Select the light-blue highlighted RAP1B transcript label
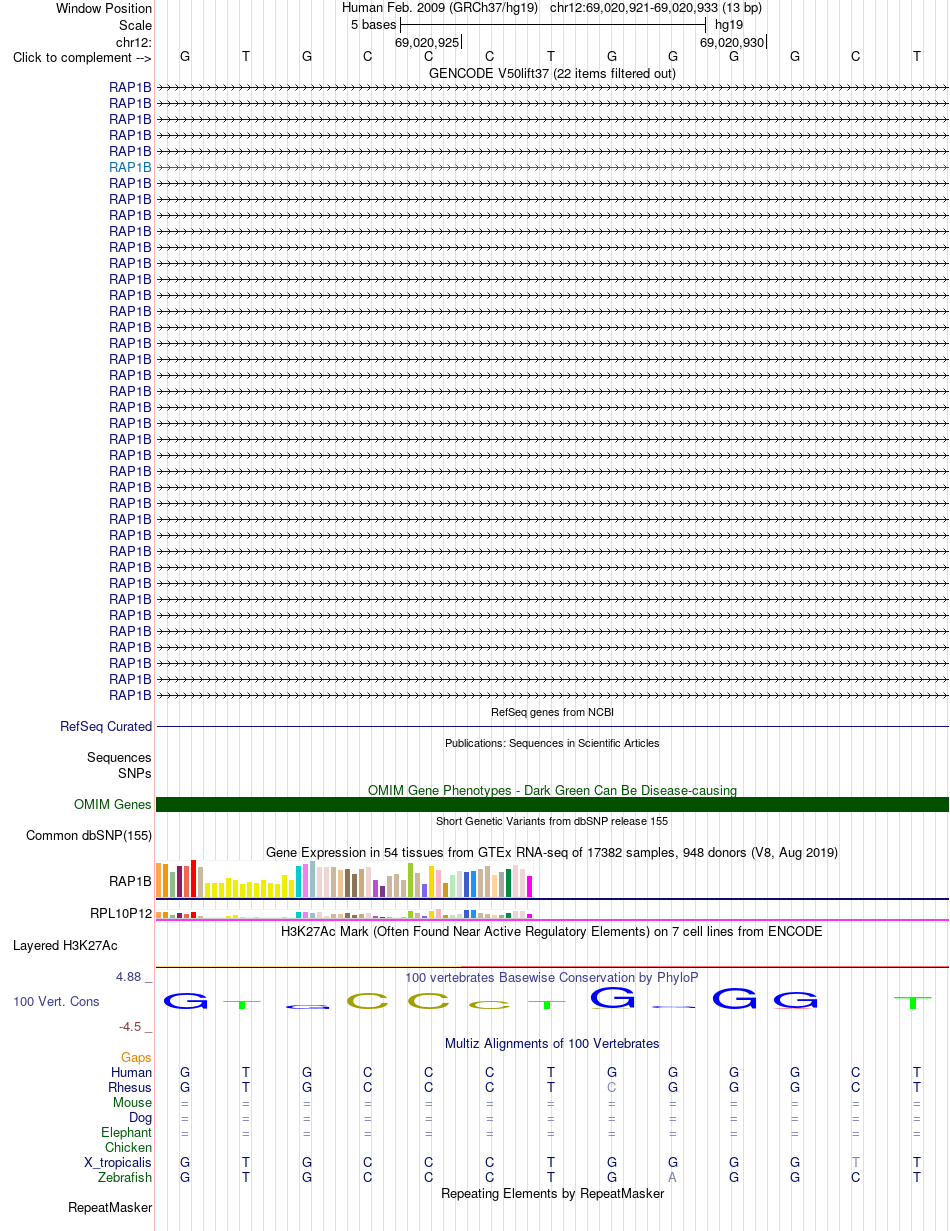 130,167
